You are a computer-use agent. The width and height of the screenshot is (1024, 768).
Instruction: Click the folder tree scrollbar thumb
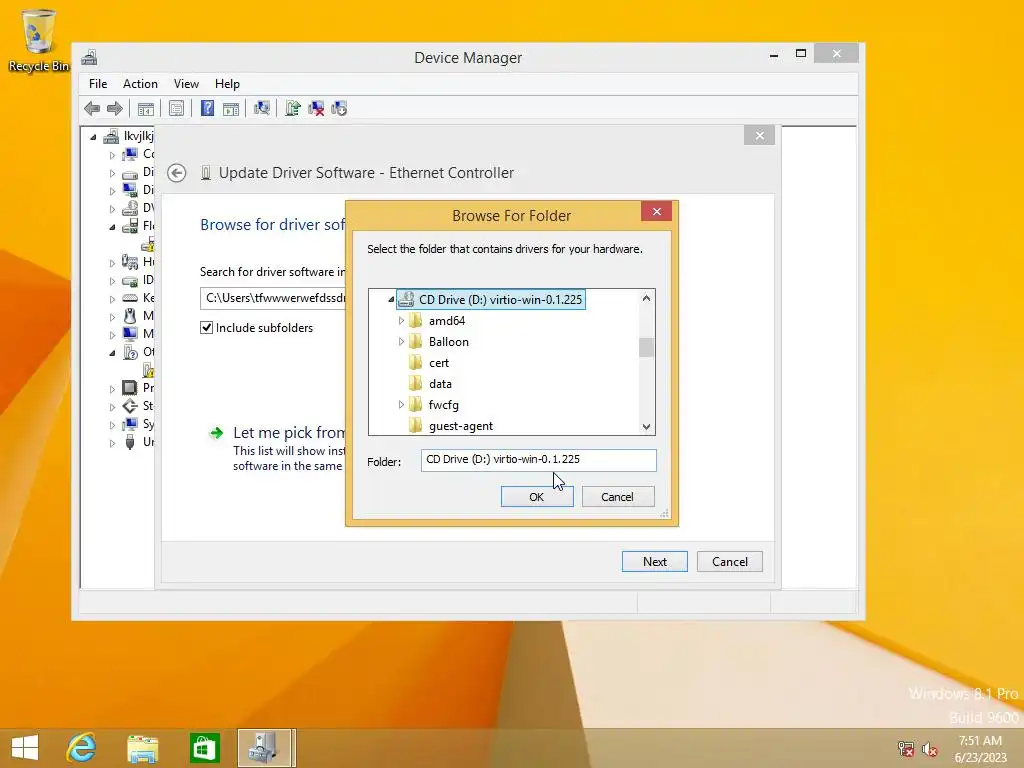647,347
